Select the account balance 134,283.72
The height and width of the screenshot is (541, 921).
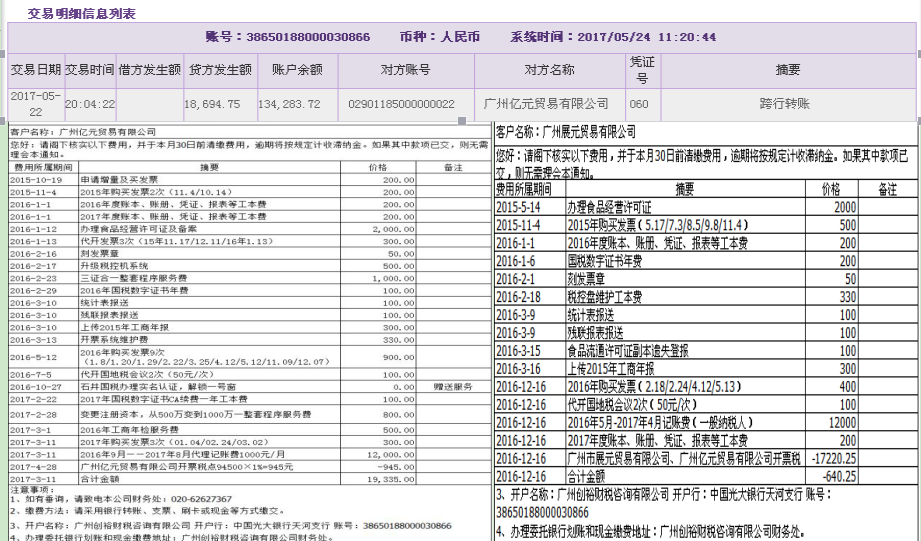[289, 104]
